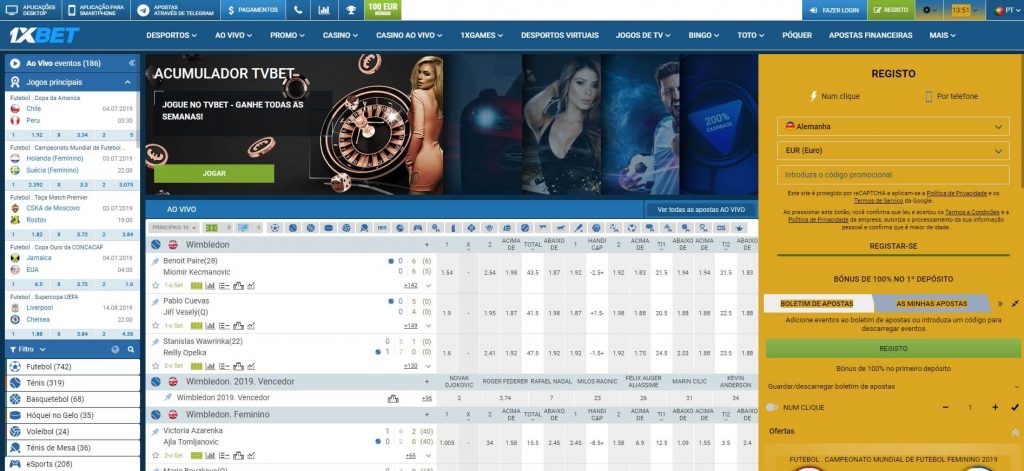Filter live events by gamepad eSports icon
Image resolution: width=1024 pixels, height=471 pixels.
(x=417, y=228)
